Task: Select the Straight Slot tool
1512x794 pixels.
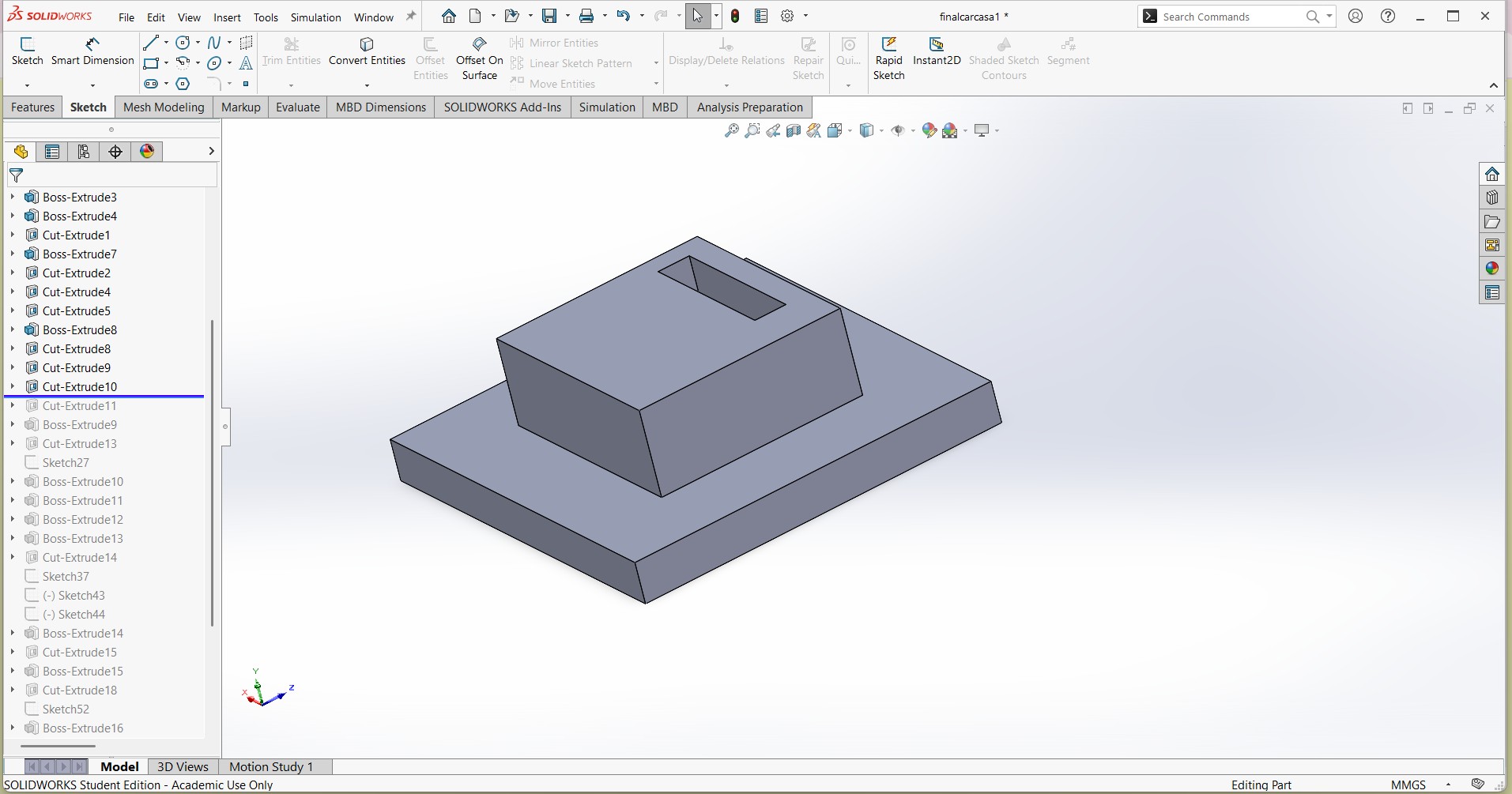Action: point(151,84)
